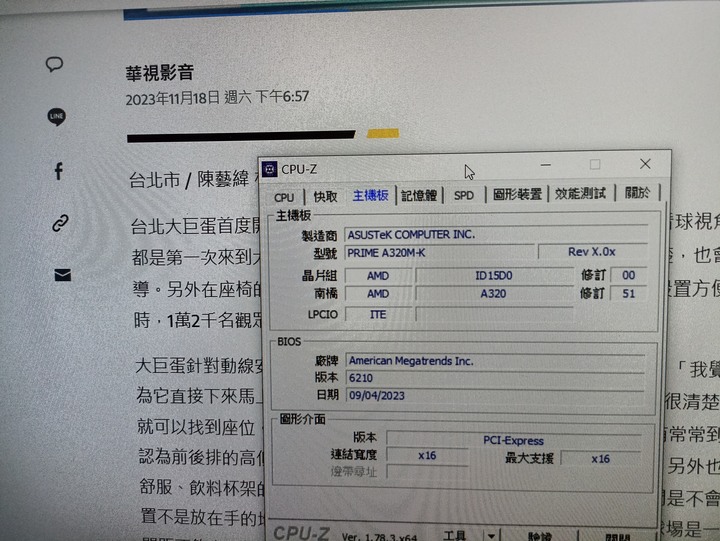Click the article date 2023年11月18日

coord(173,98)
